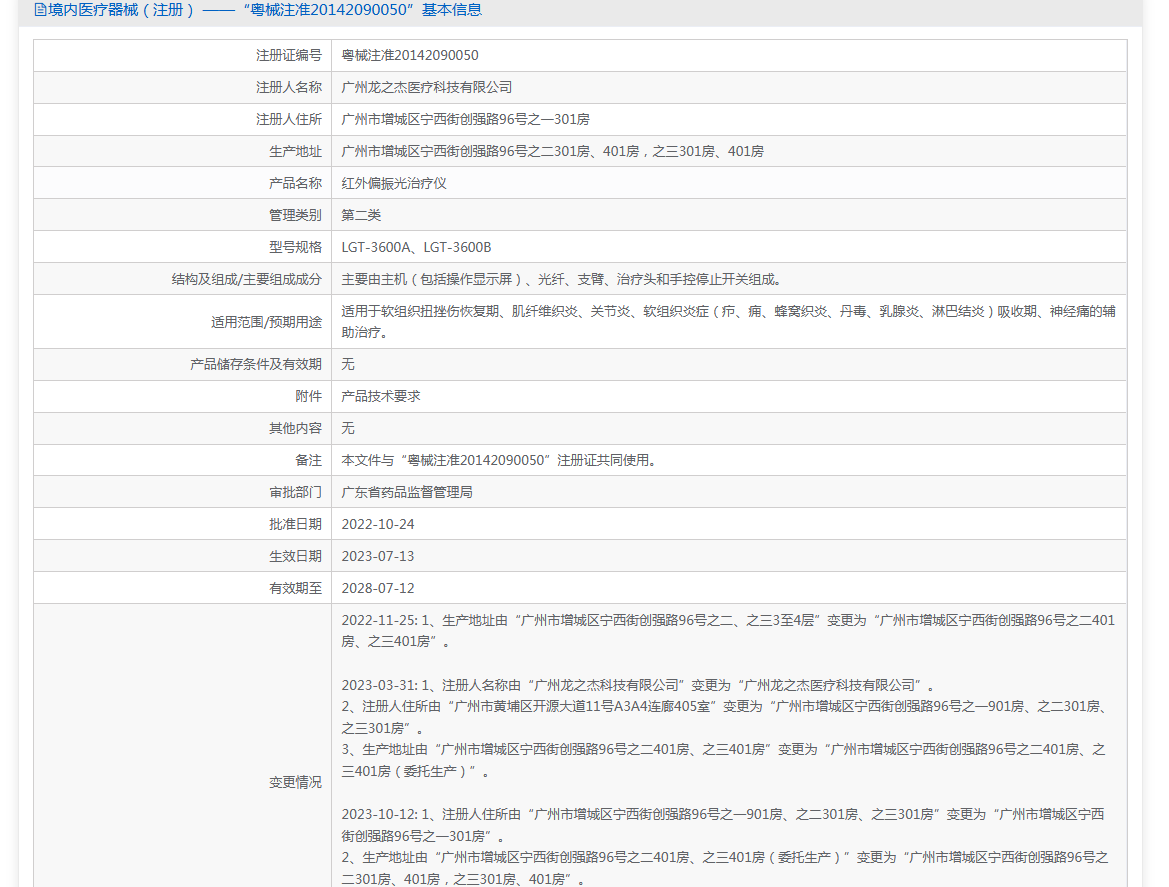Click the 注册人名称 label cell

(183, 87)
